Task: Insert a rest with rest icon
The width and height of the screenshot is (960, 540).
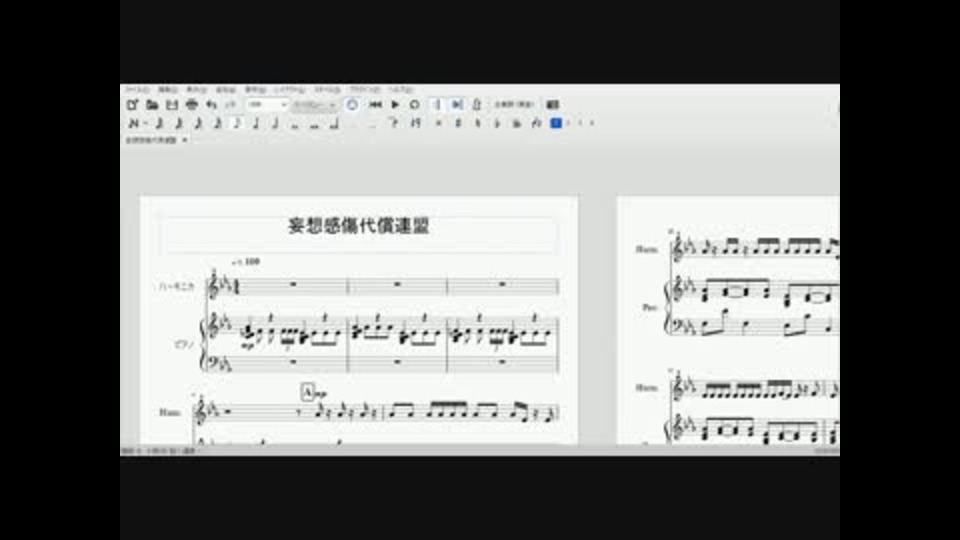Action: pyautogui.click(x=415, y=123)
